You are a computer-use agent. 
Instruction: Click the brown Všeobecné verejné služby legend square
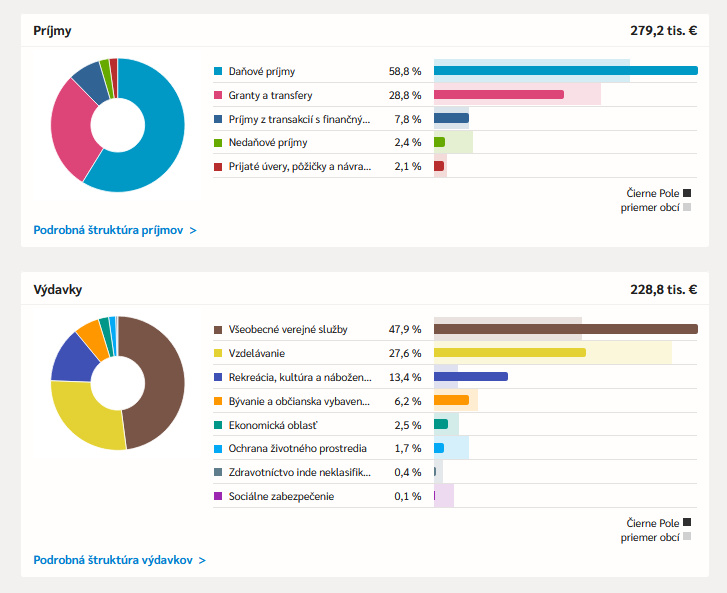pos(218,329)
